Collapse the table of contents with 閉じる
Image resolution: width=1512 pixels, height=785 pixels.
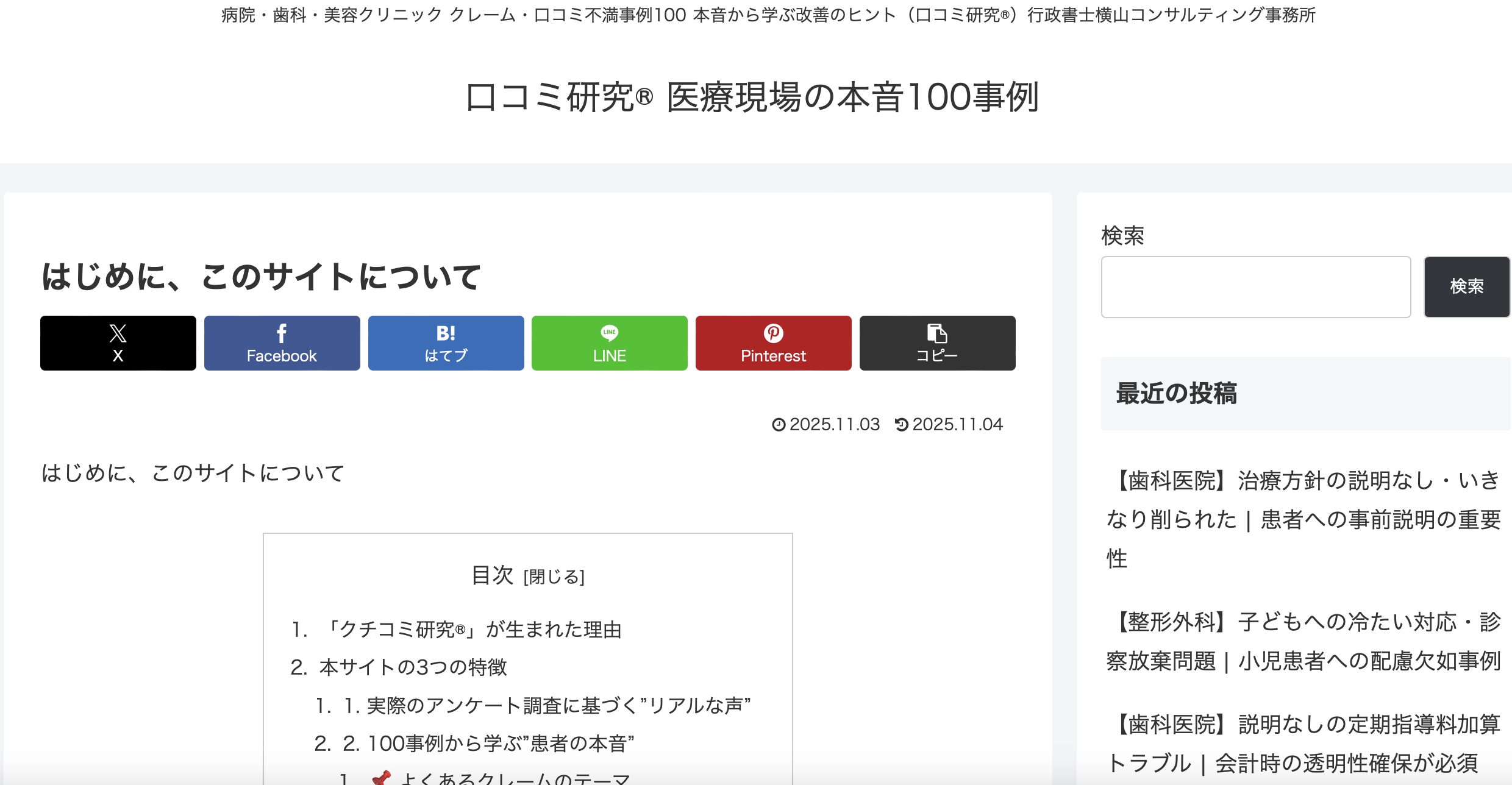(x=554, y=577)
